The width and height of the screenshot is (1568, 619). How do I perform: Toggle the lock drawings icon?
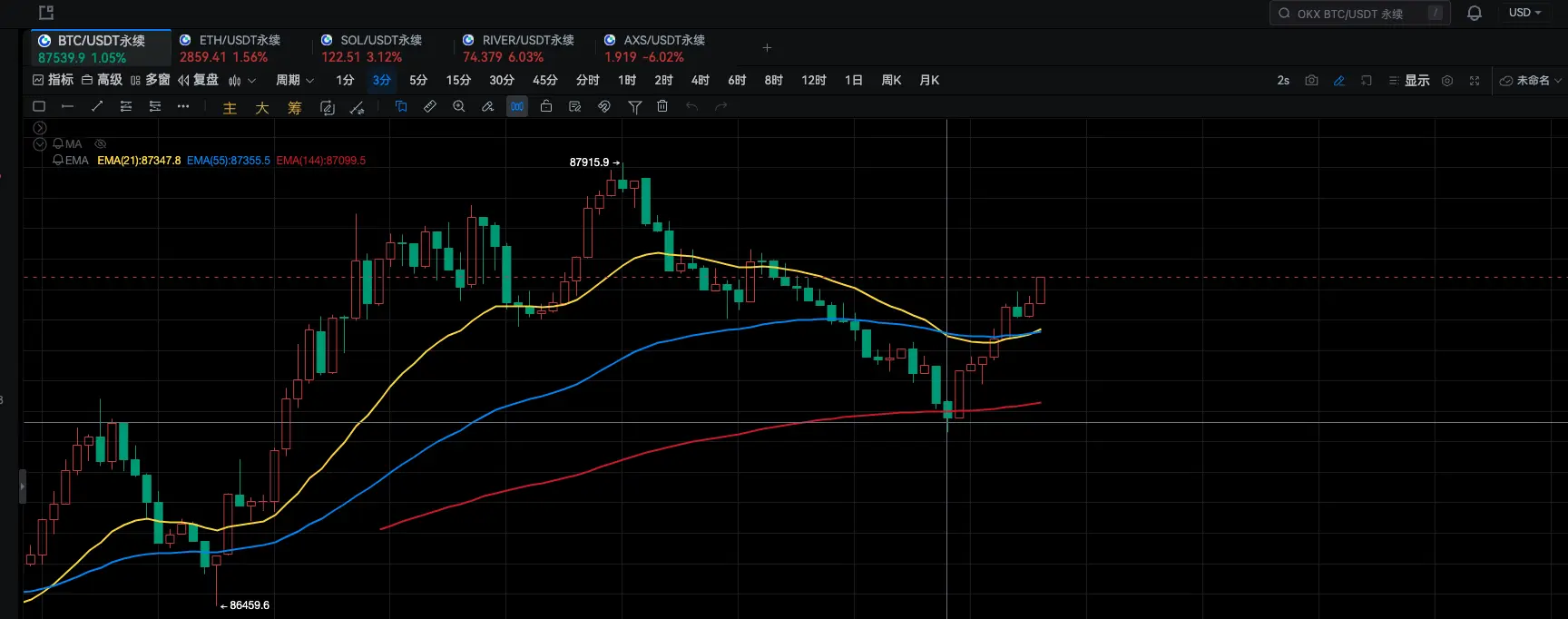point(546,106)
